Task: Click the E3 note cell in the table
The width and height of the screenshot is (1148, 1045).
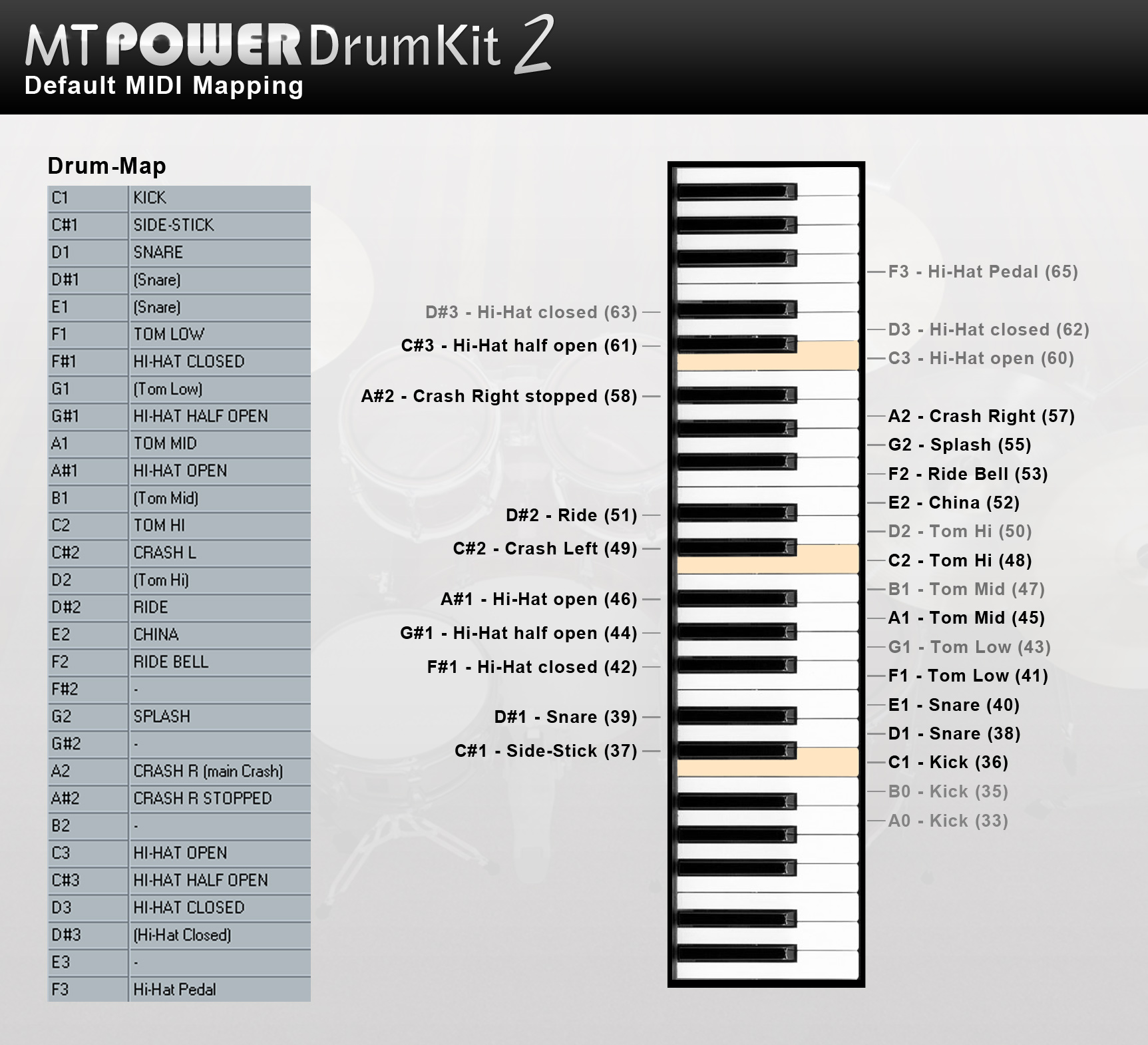Action: (x=87, y=962)
